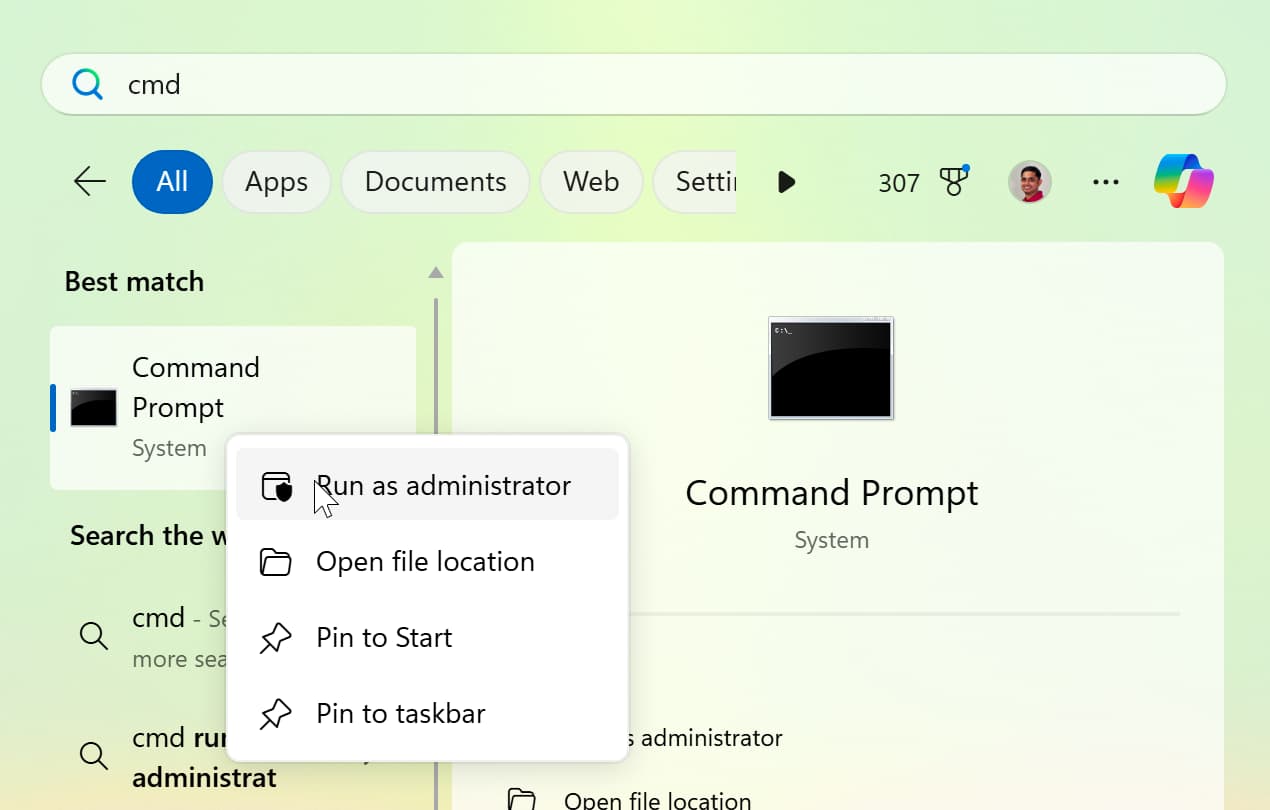The width and height of the screenshot is (1270, 810).
Task: Switch to the Documents filter tab
Action: click(435, 182)
